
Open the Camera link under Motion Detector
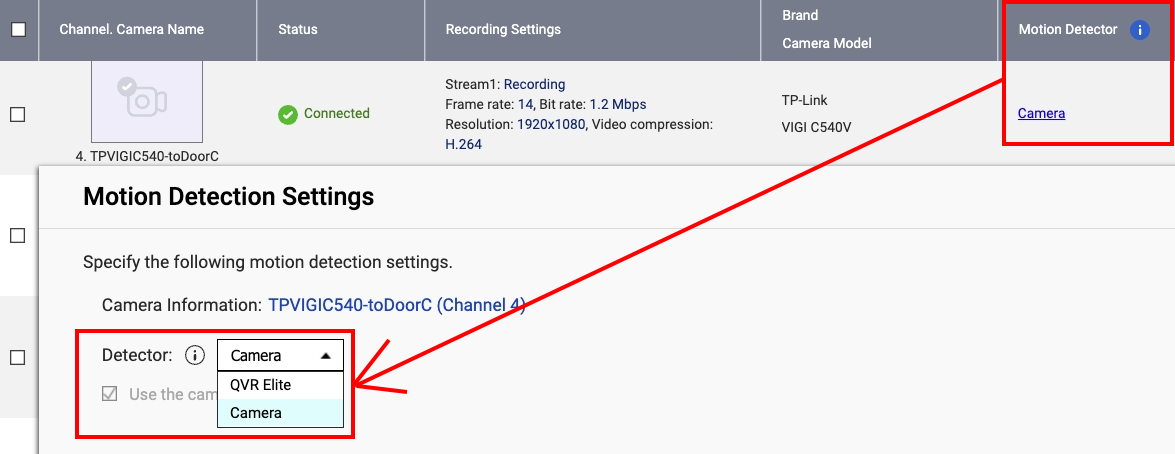pos(1041,113)
